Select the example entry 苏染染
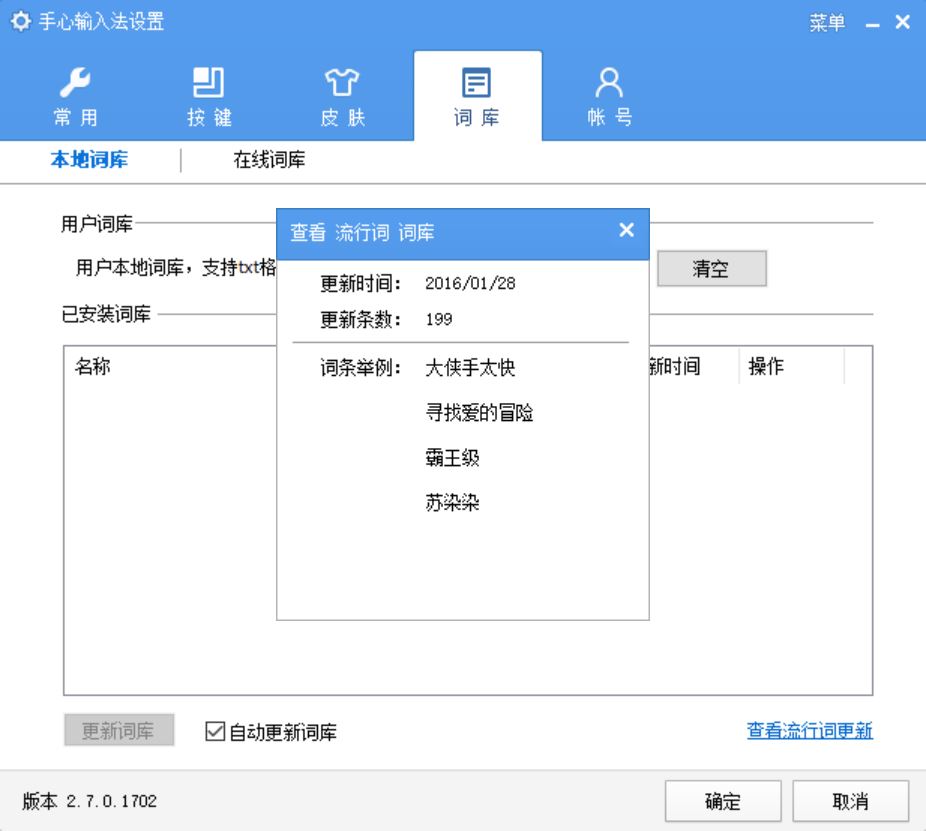 point(452,503)
